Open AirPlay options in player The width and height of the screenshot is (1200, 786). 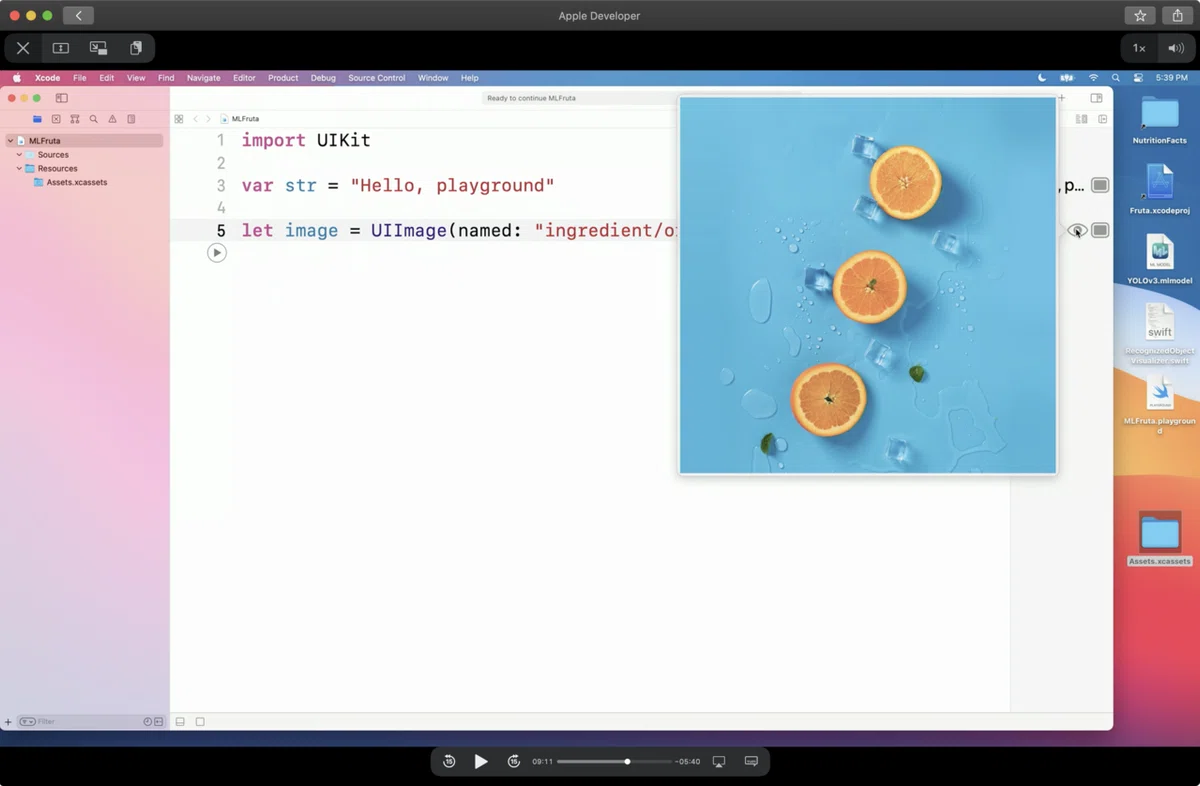click(718, 762)
